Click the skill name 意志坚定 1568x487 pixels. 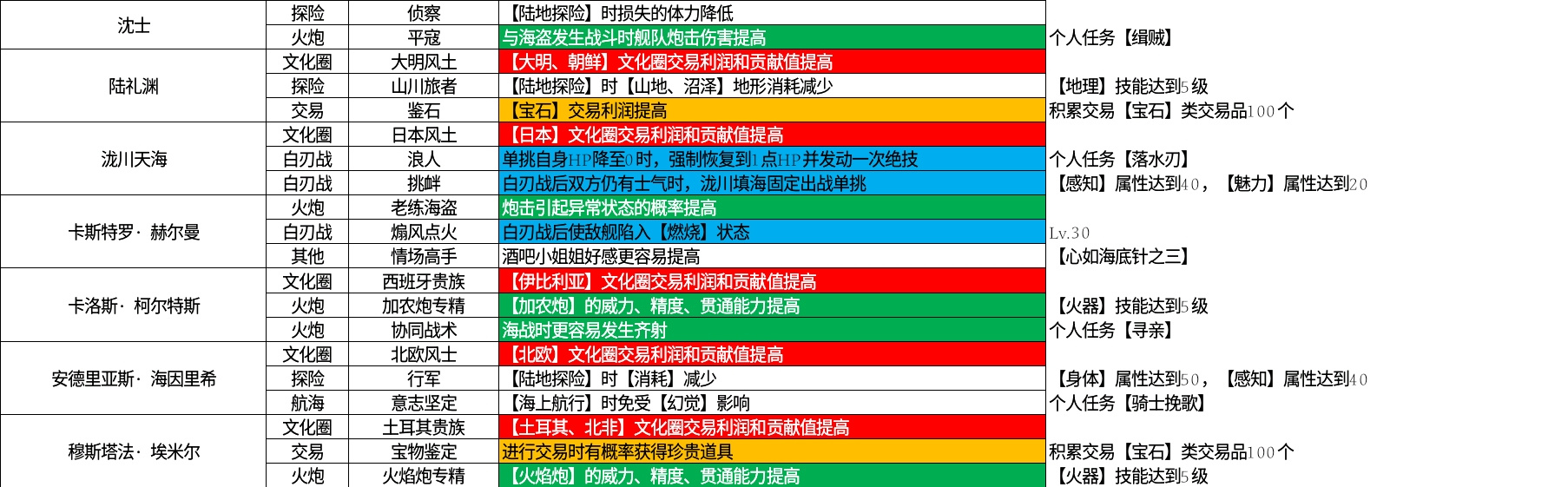[x=424, y=403]
